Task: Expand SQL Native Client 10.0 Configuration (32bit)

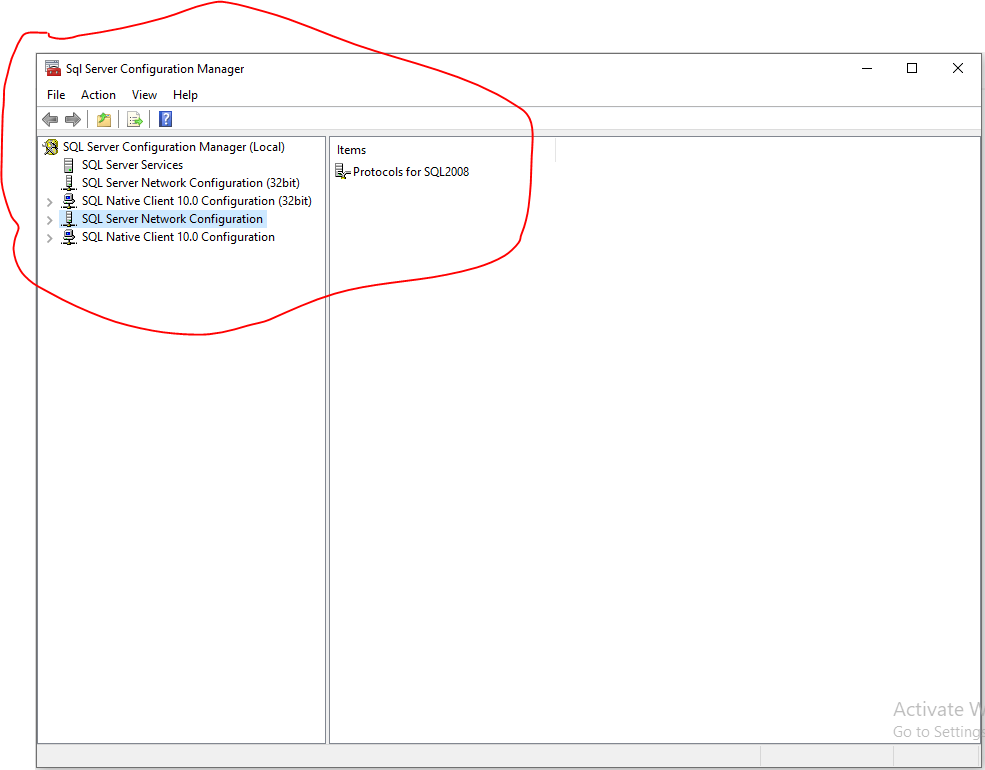Action: pos(50,202)
